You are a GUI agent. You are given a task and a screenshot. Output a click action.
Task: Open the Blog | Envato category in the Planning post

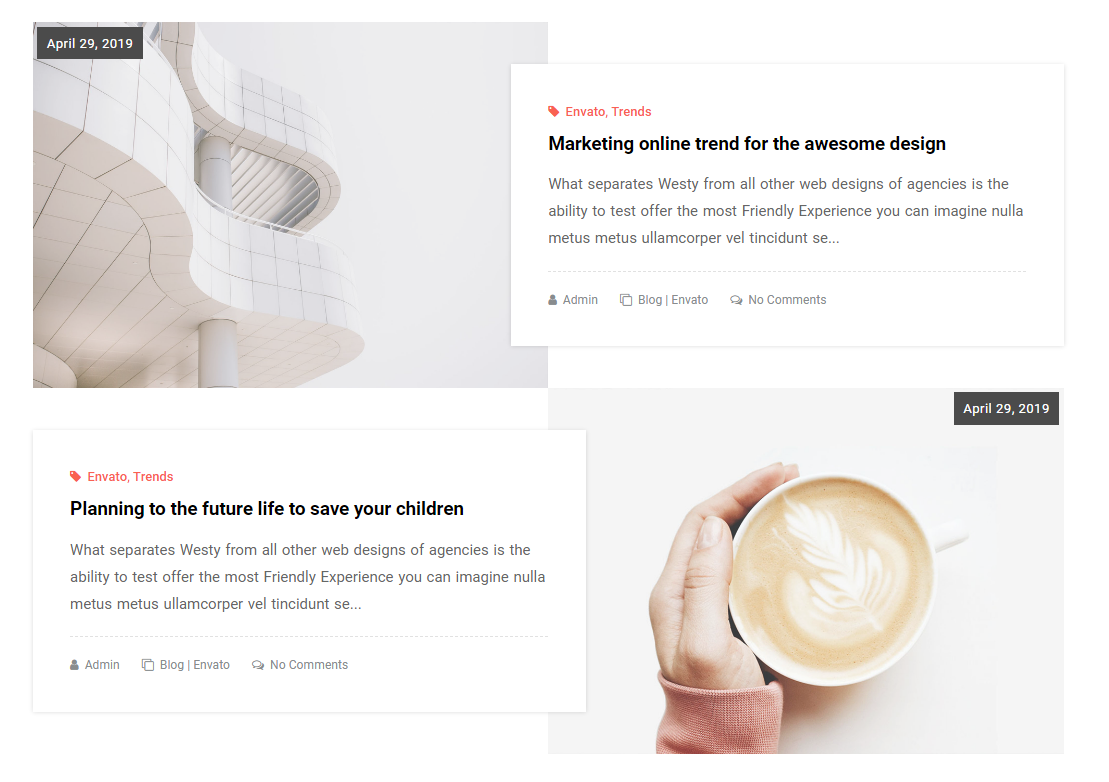pos(194,665)
